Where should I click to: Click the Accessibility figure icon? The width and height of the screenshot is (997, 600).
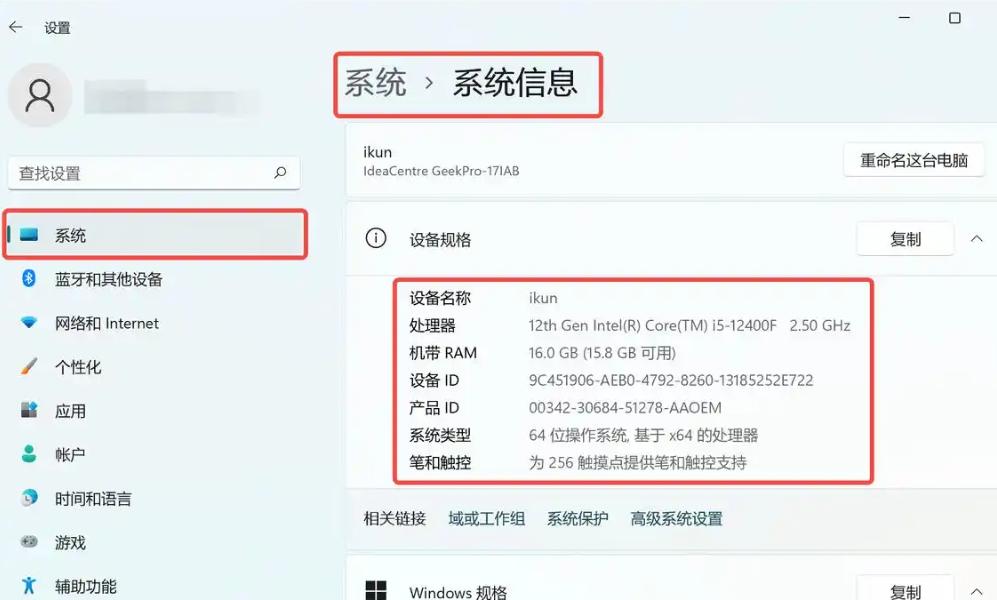[29, 585]
